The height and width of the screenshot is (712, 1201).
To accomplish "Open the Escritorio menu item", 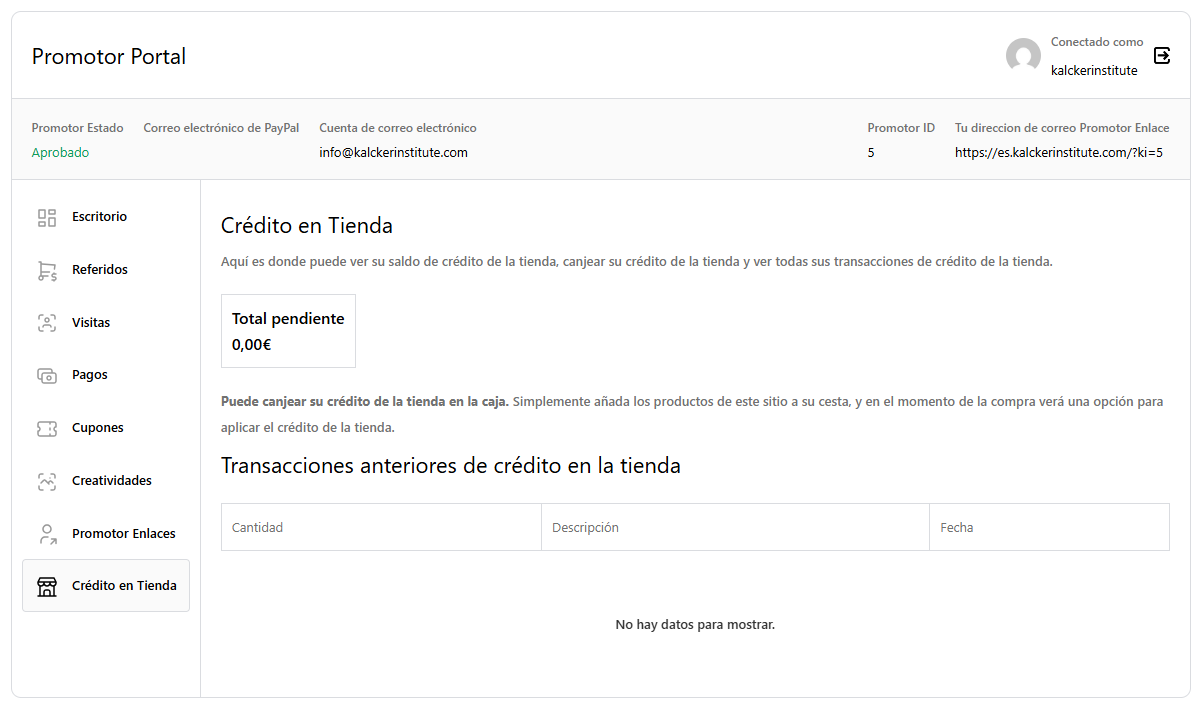I will 99,217.
